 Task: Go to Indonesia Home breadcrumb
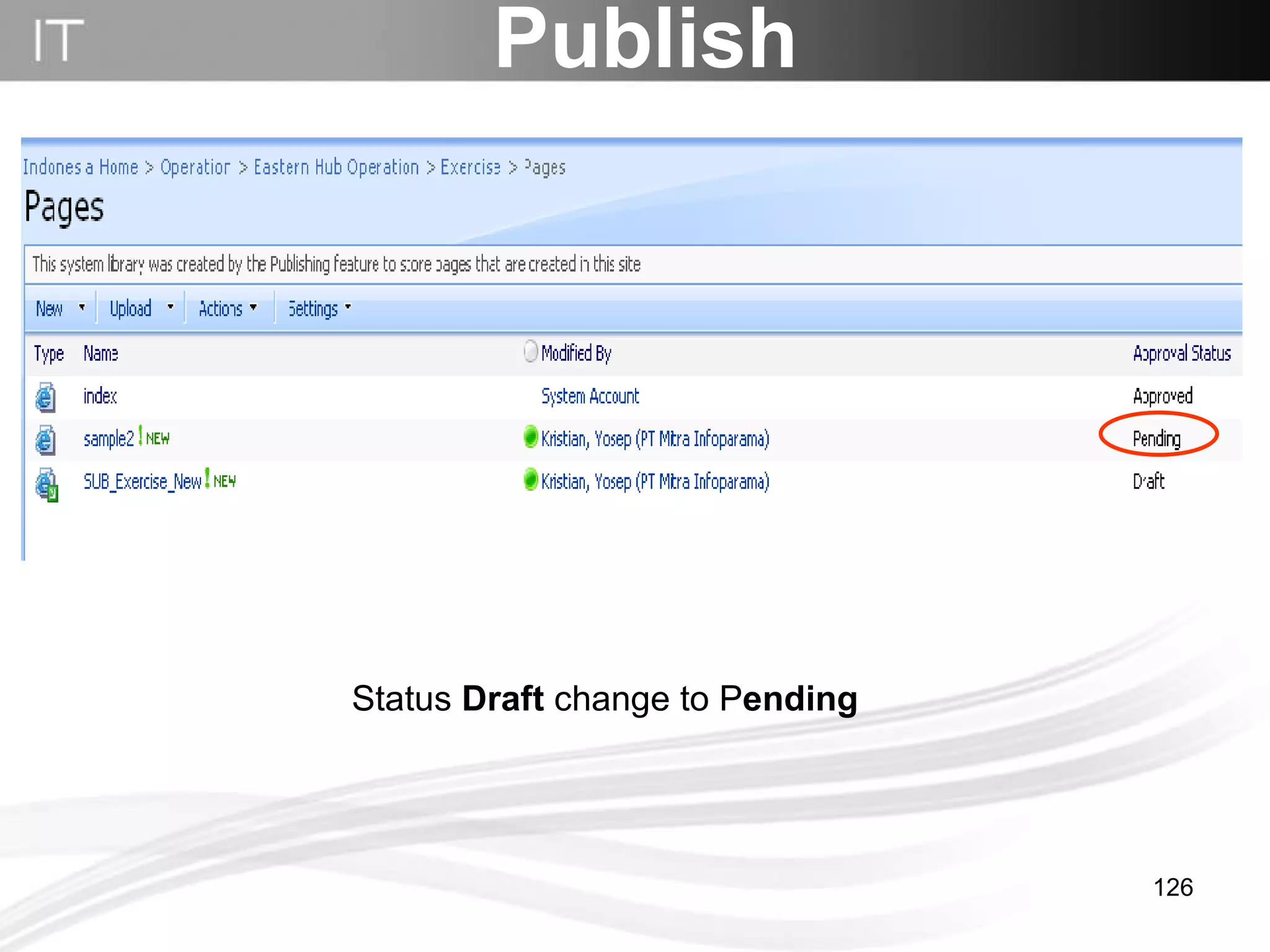(81, 167)
